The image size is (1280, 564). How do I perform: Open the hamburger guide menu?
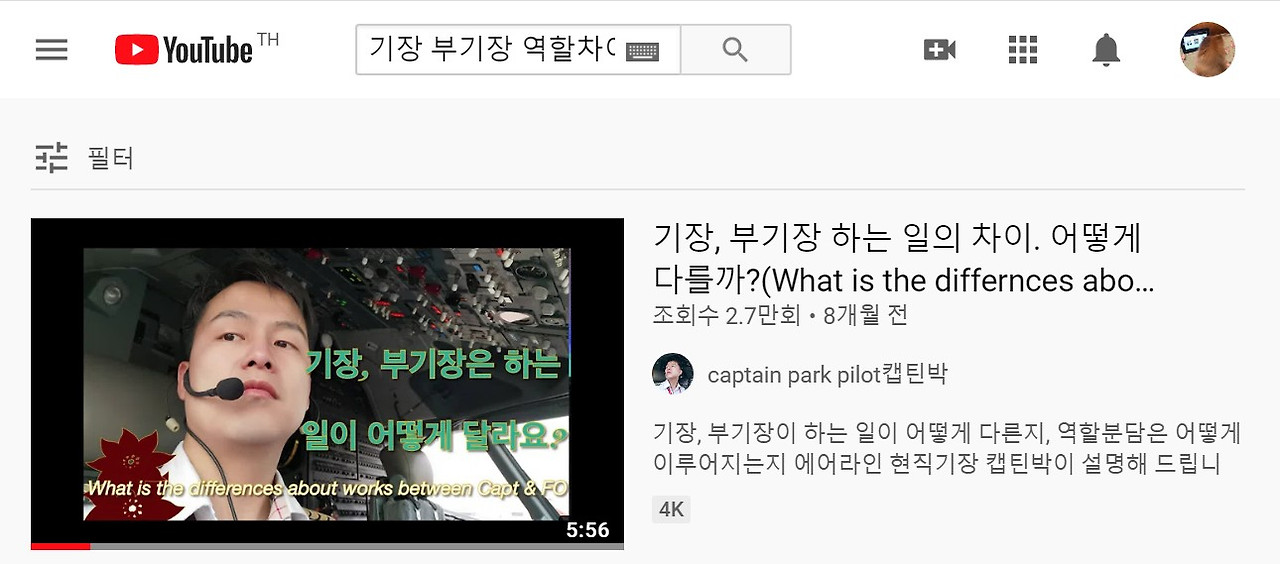pyautogui.click(x=51, y=49)
